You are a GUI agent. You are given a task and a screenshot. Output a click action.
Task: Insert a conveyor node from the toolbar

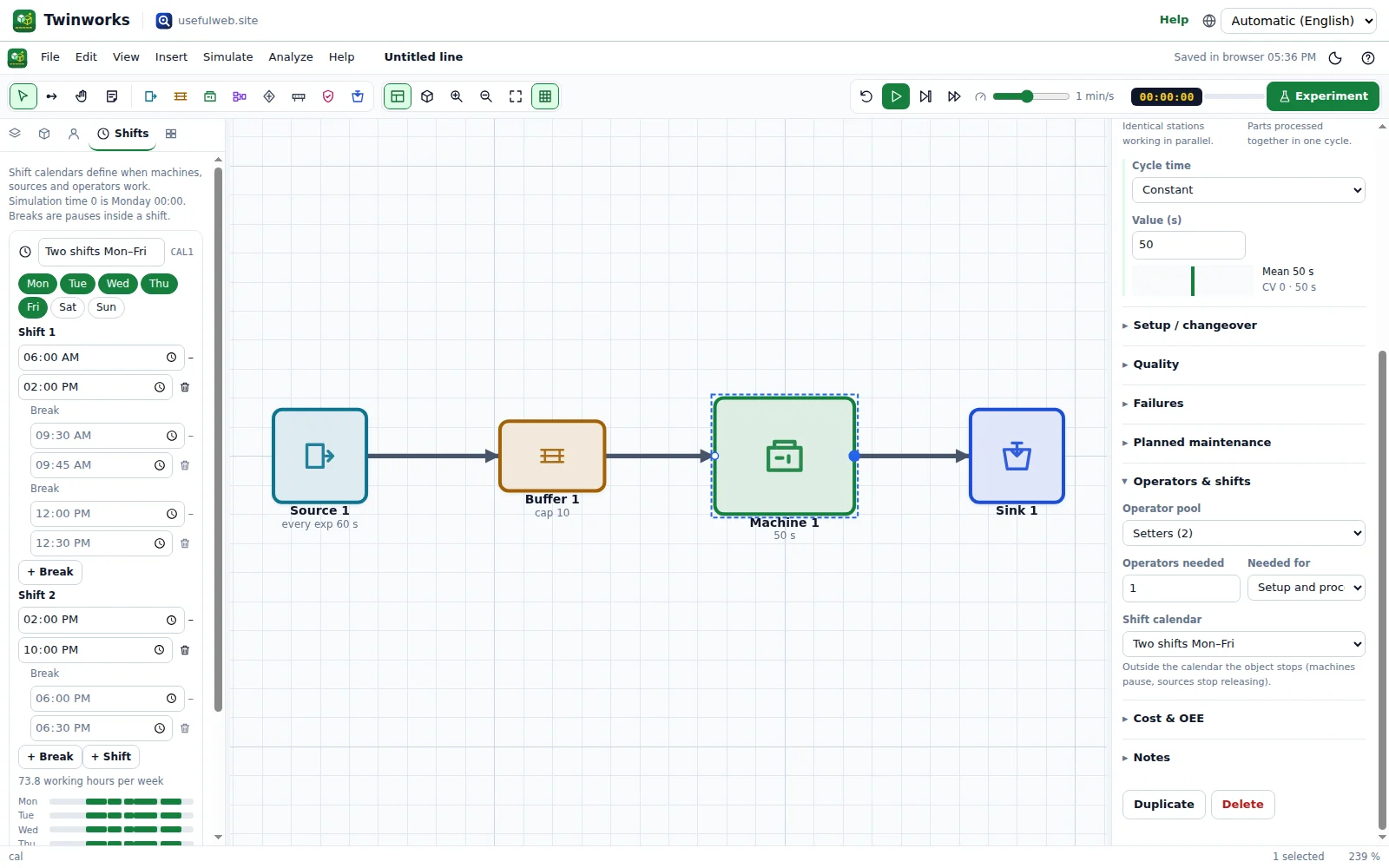pyautogui.click(x=299, y=96)
